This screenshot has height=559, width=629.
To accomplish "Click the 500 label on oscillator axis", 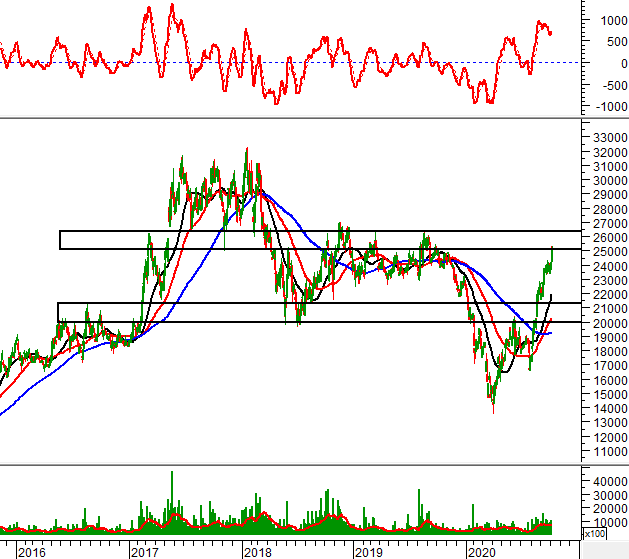I will tap(617, 41).
